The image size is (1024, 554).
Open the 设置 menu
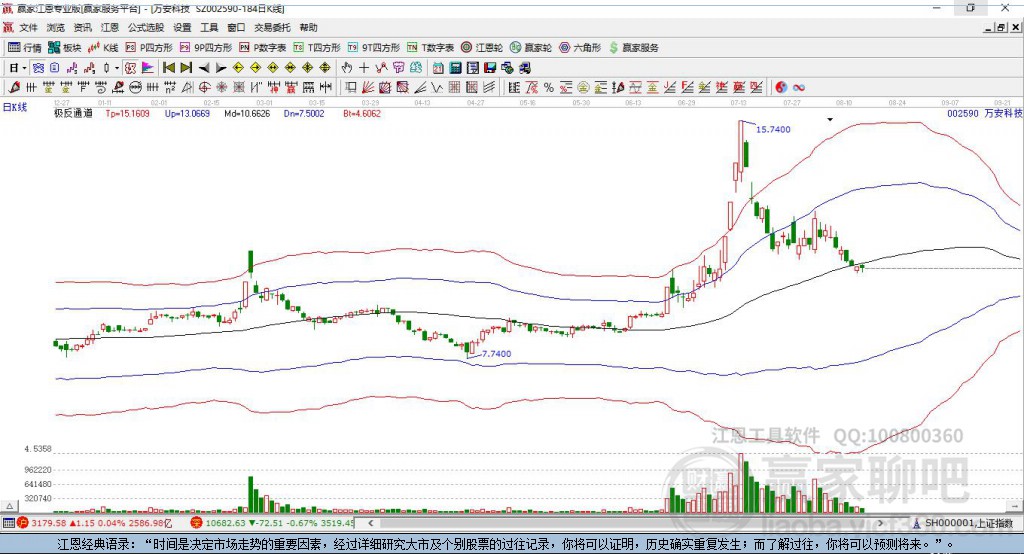(182, 27)
